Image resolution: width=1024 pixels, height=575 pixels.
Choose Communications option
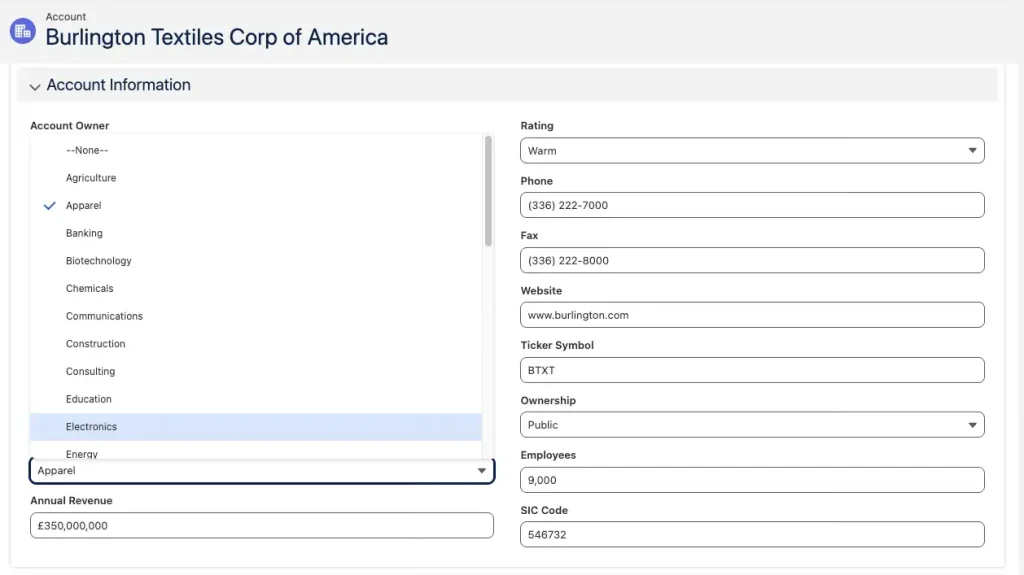click(x=256, y=316)
